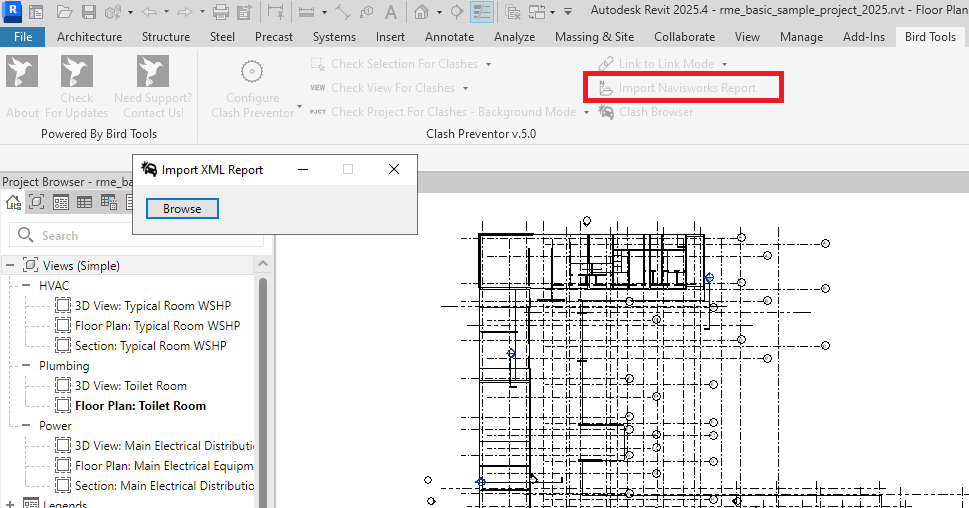Switch to the Annotate ribbon tab

pyautogui.click(x=449, y=36)
